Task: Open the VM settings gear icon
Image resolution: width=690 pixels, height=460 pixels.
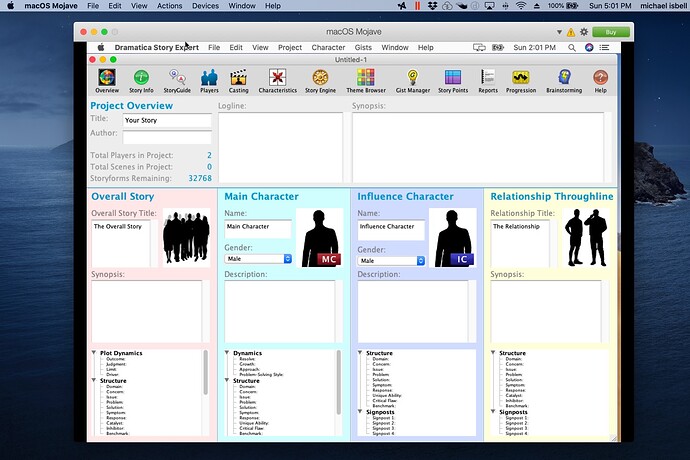Action: pyautogui.click(x=584, y=32)
